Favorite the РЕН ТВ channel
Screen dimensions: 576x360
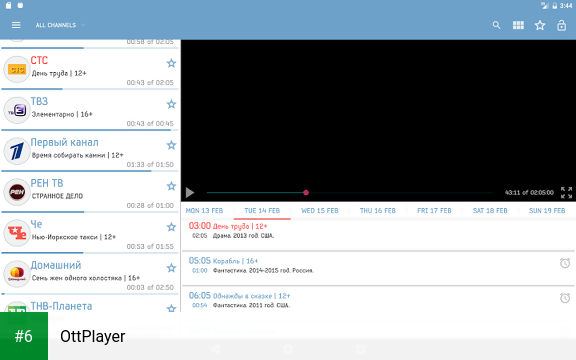coord(171,186)
